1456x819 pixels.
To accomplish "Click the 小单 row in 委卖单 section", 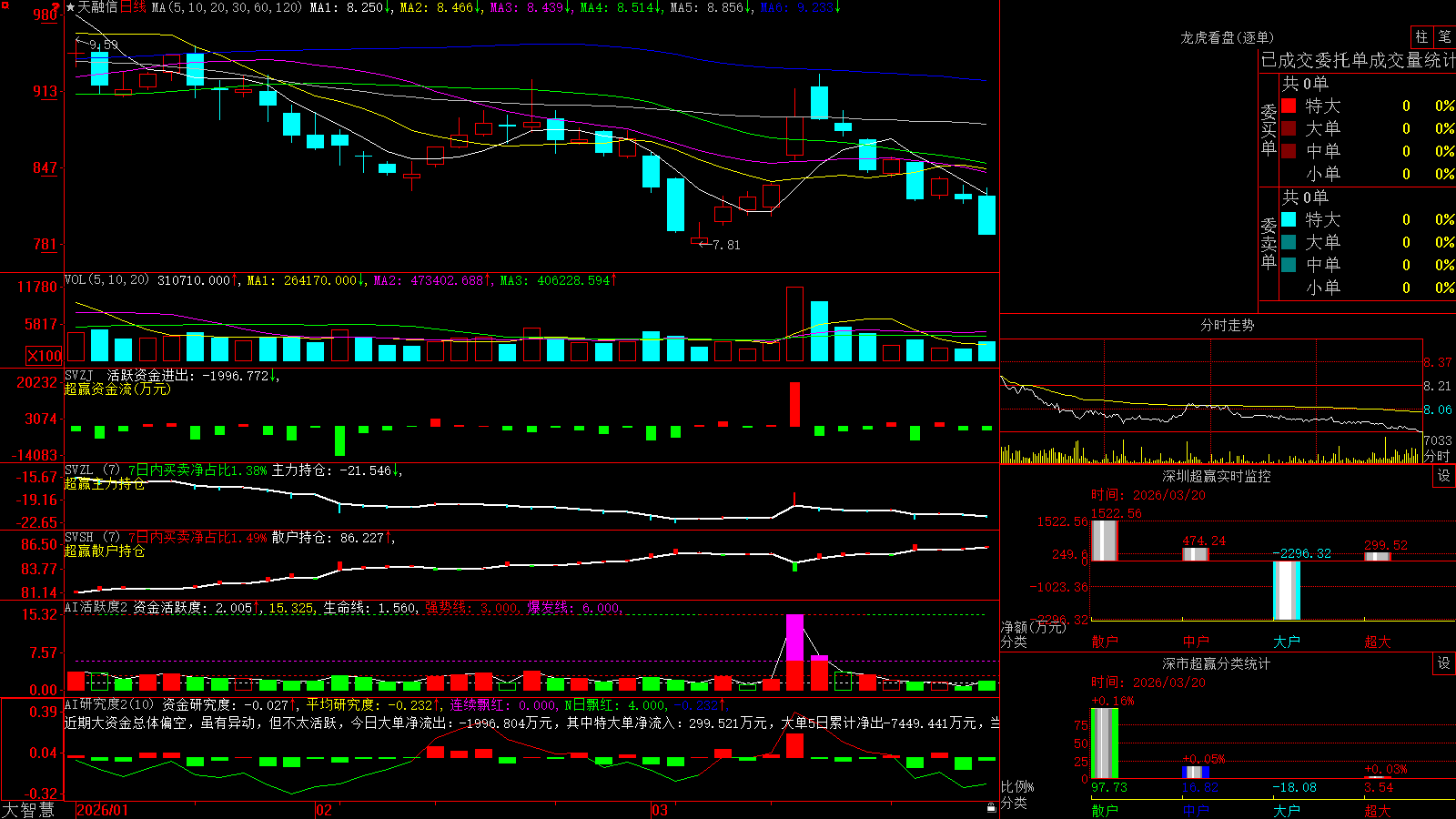I will click(x=1367, y=288).
